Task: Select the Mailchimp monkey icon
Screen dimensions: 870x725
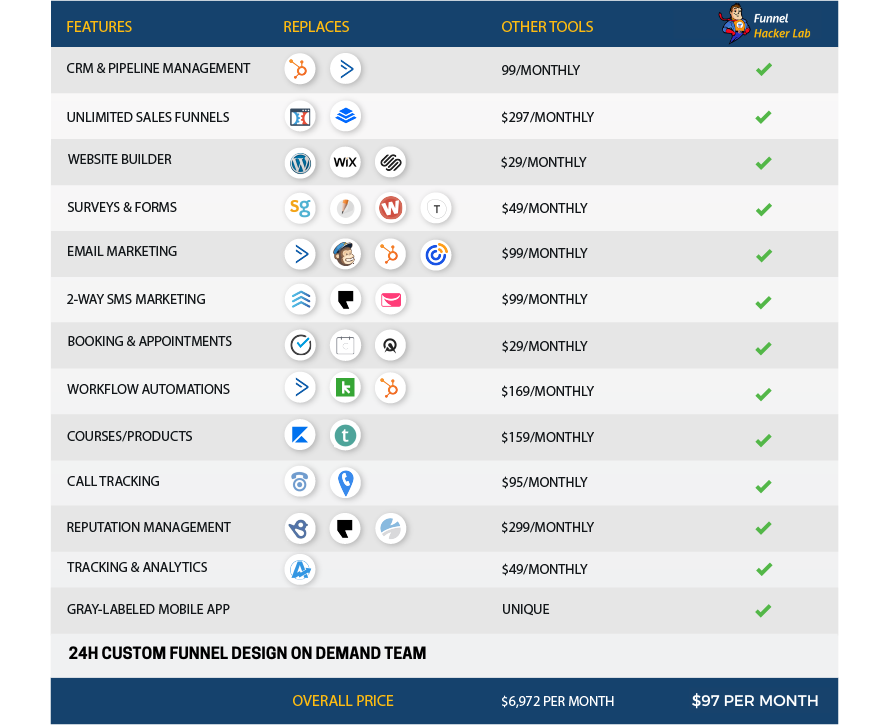Action: coord(346,254)
